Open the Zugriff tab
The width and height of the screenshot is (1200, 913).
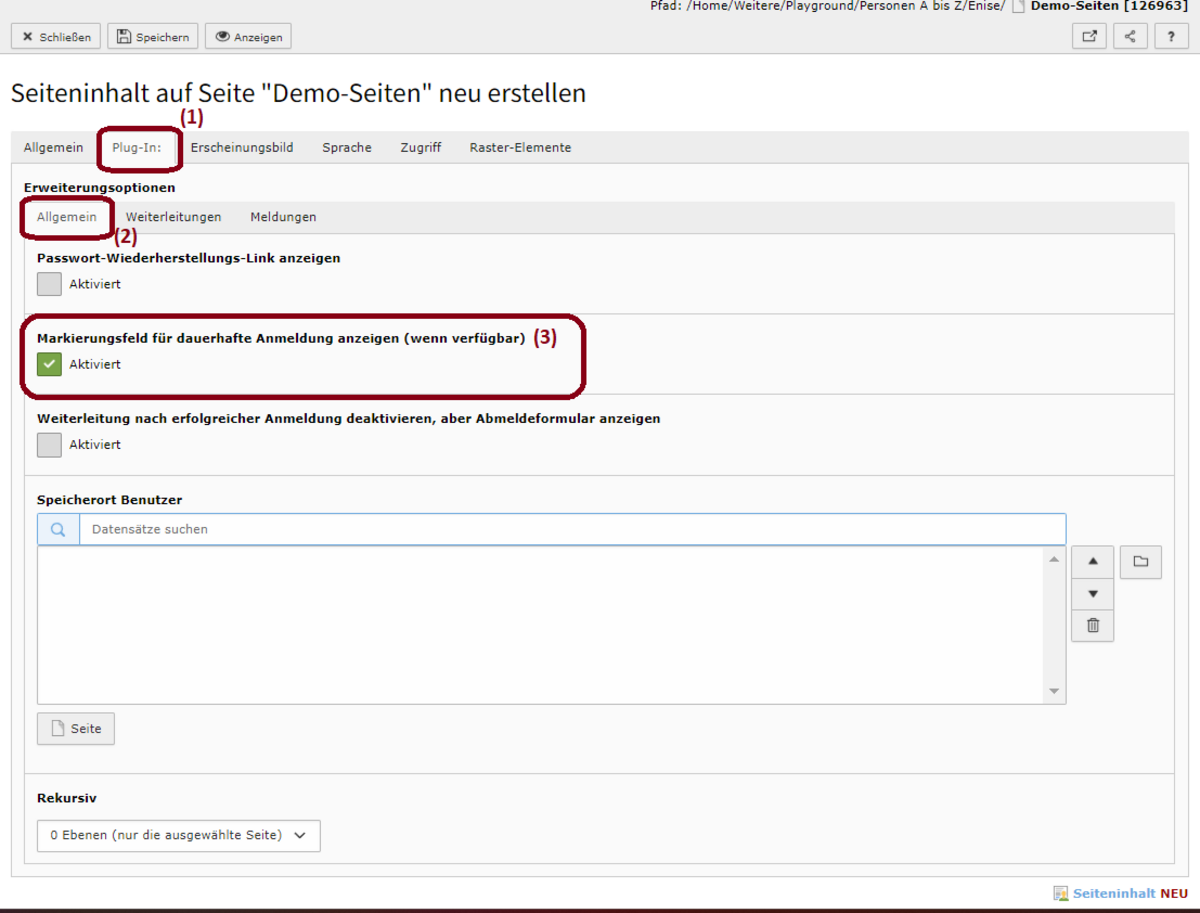(x=421, y=148)
